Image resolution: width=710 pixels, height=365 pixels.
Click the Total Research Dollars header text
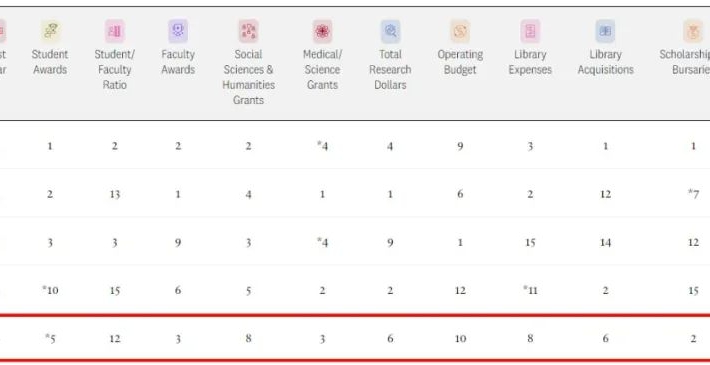390,70
